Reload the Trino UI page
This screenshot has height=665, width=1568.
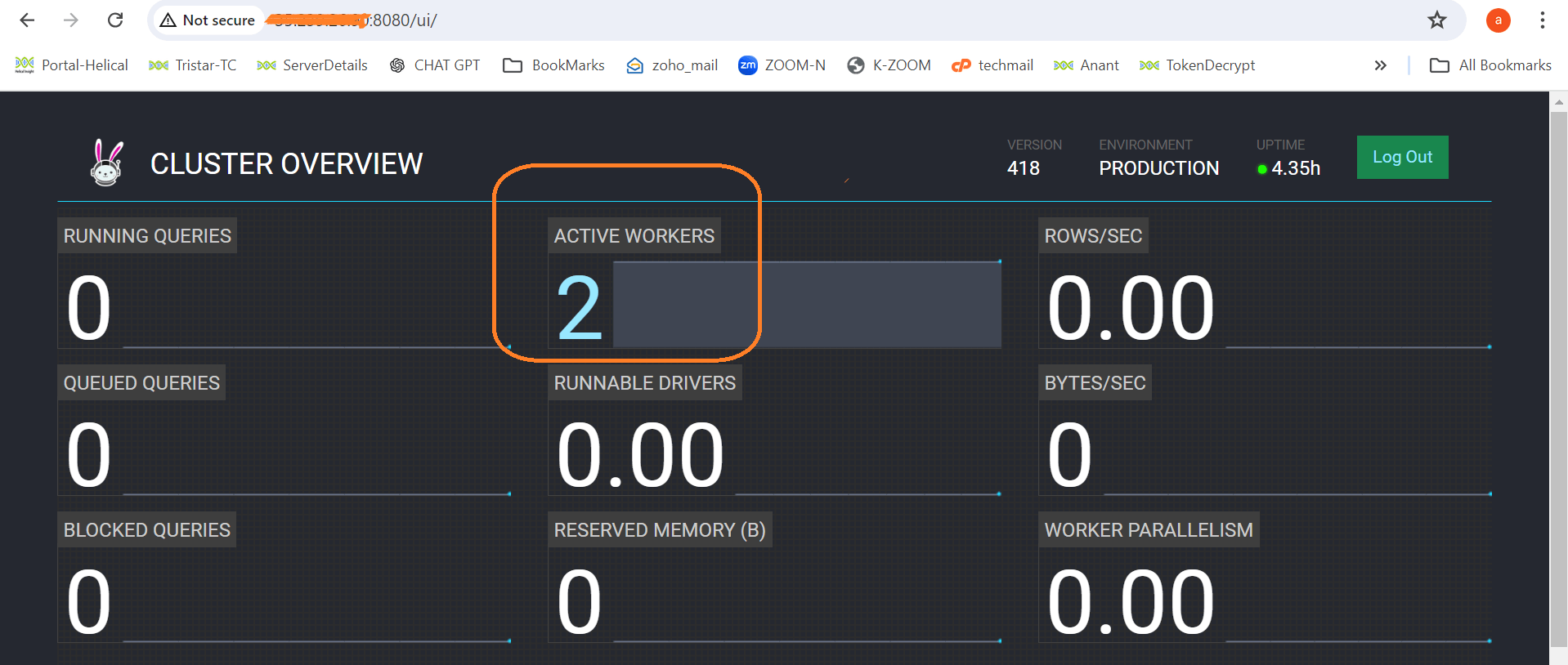click(x=115, y=20)
